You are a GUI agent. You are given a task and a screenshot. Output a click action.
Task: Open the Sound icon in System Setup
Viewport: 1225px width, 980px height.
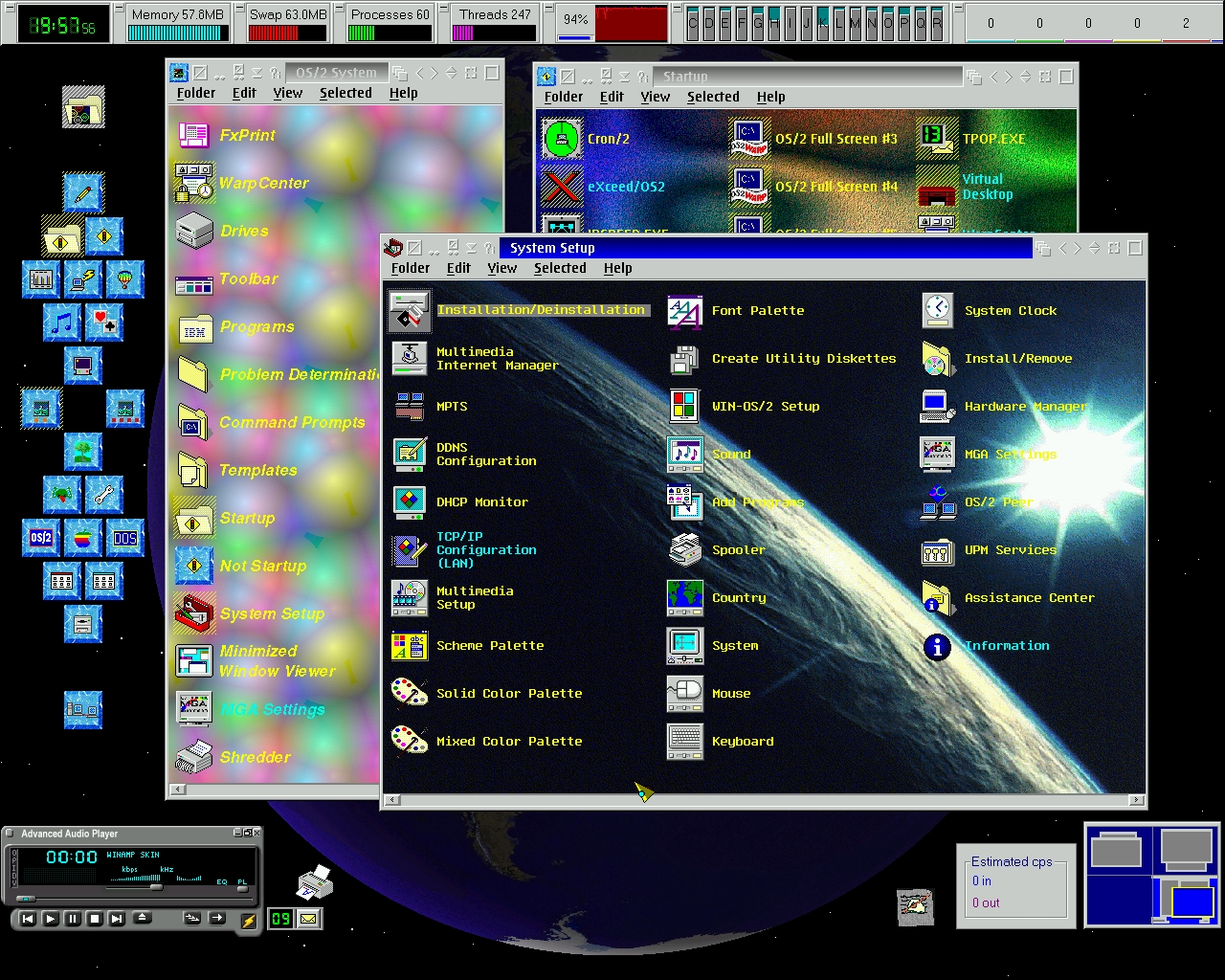coord(685,454)
